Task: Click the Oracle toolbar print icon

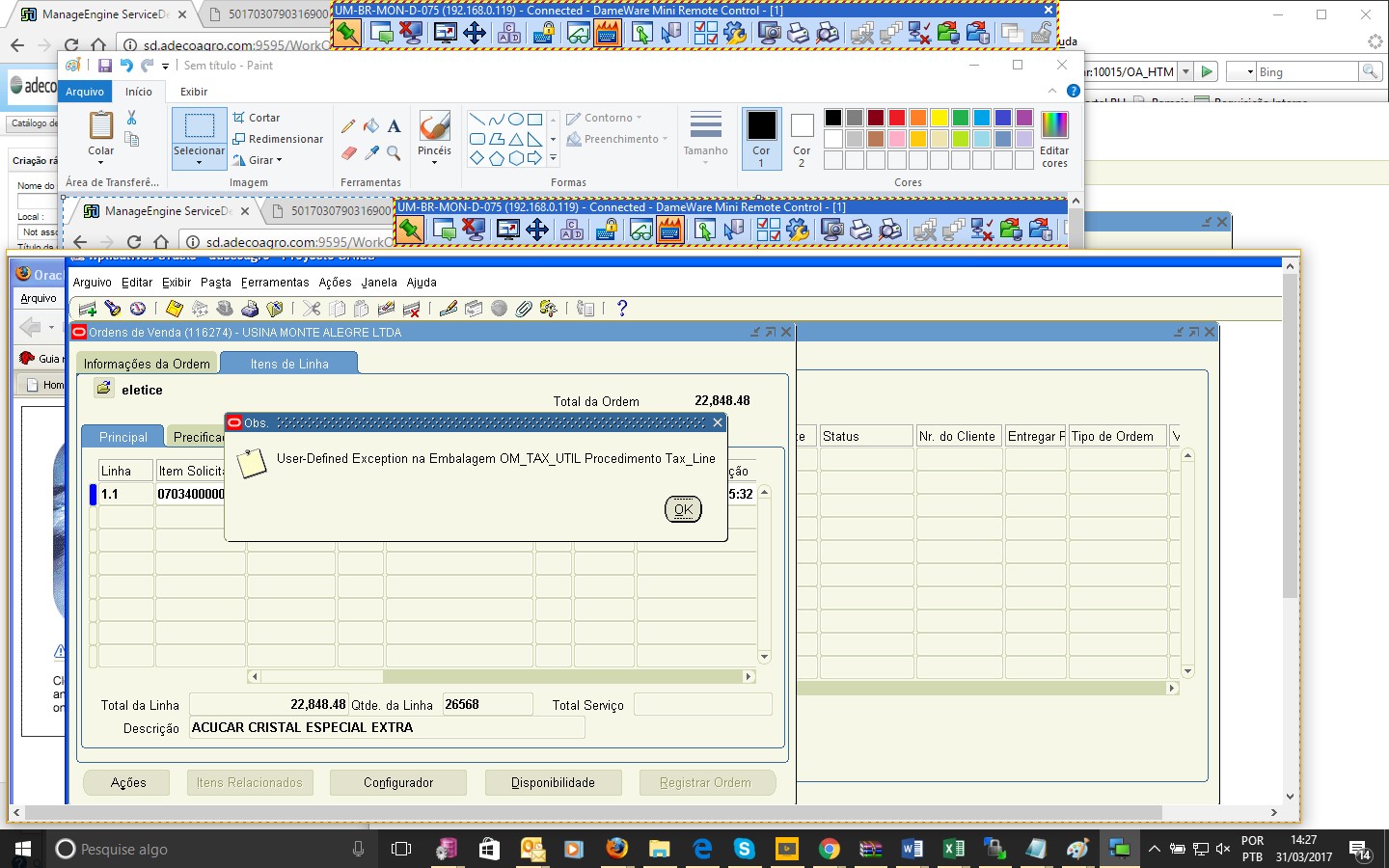Action: click(x=250, y=309)
